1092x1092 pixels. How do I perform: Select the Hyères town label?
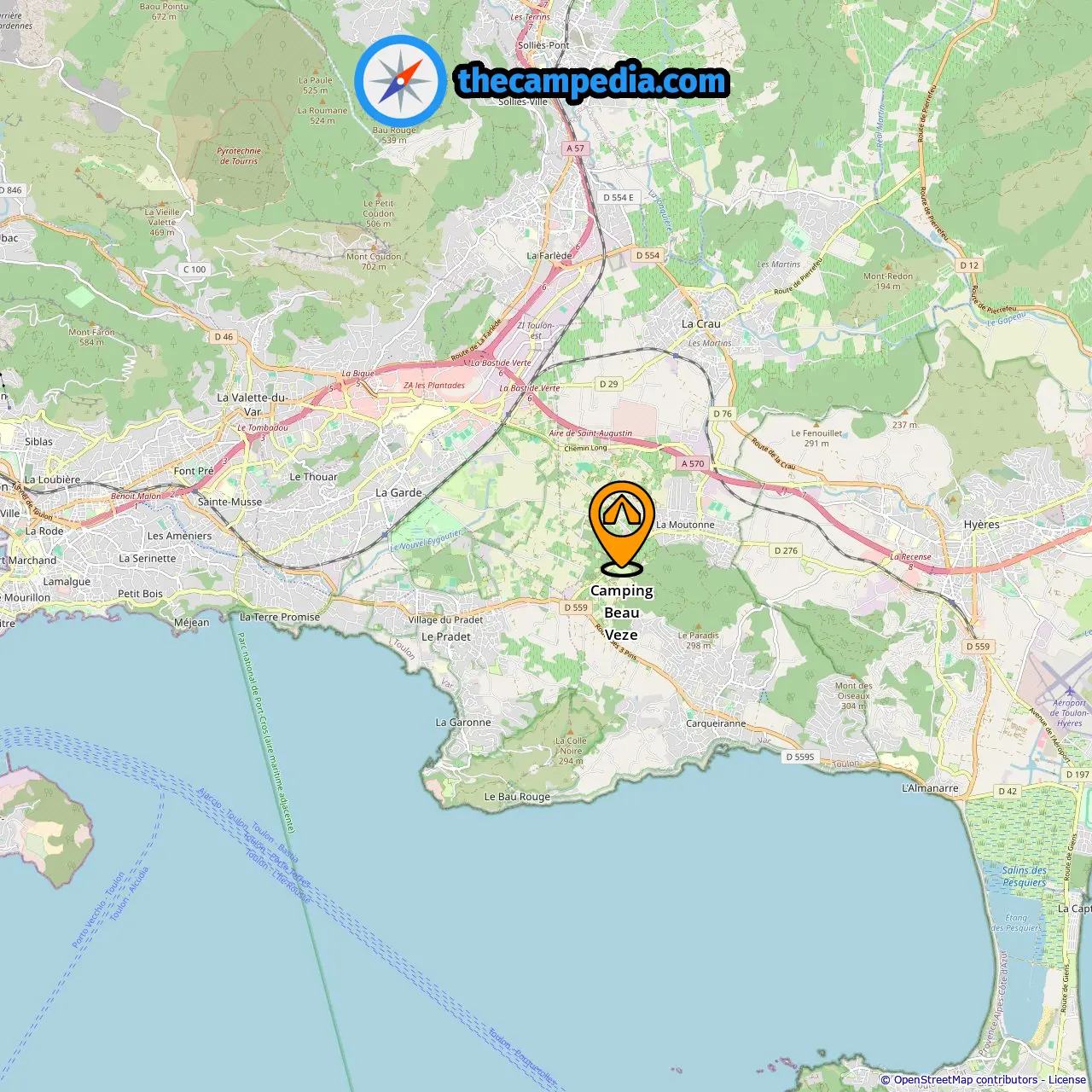coord(981,525)
